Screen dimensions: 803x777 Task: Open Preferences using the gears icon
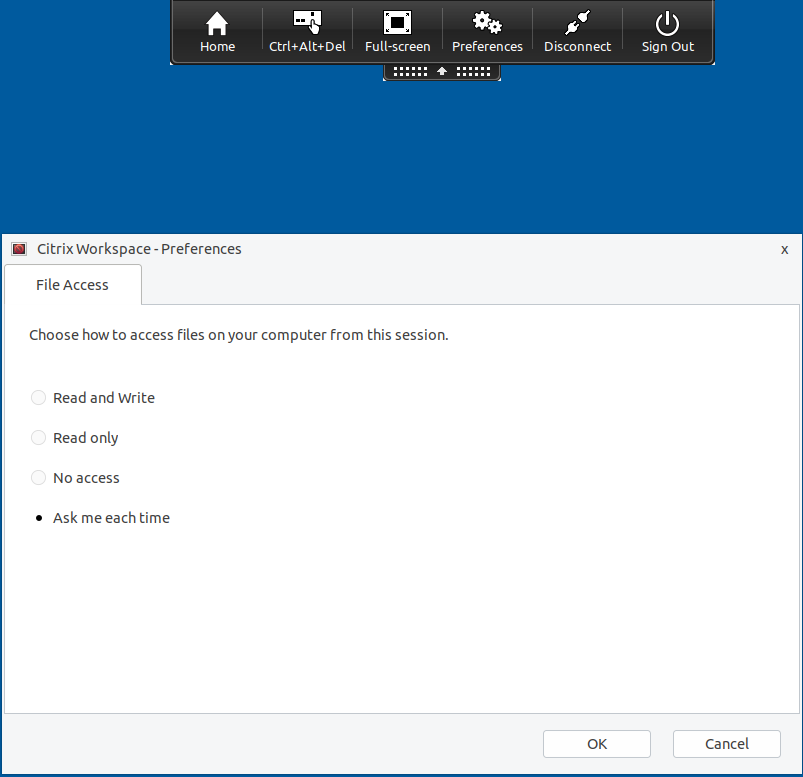point(487,20)
